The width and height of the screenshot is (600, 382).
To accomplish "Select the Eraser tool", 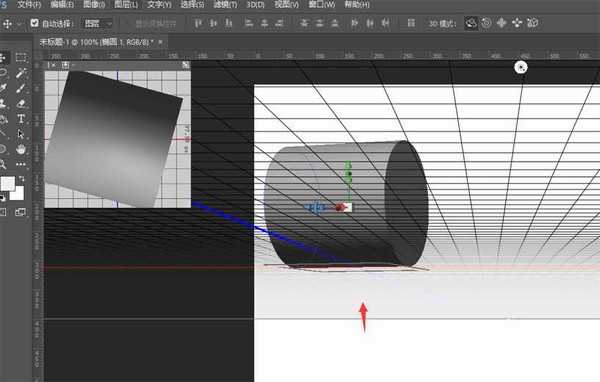I will (x=21, y=103).
